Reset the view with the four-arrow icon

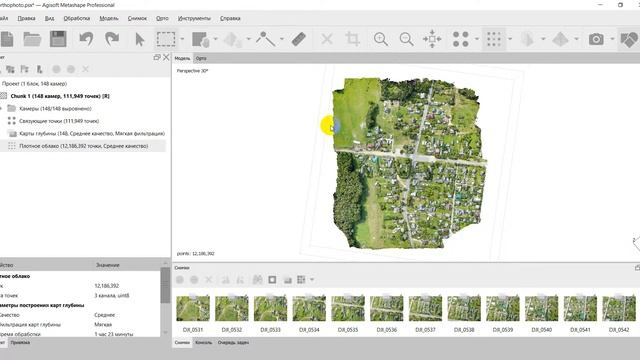point(432,39)
